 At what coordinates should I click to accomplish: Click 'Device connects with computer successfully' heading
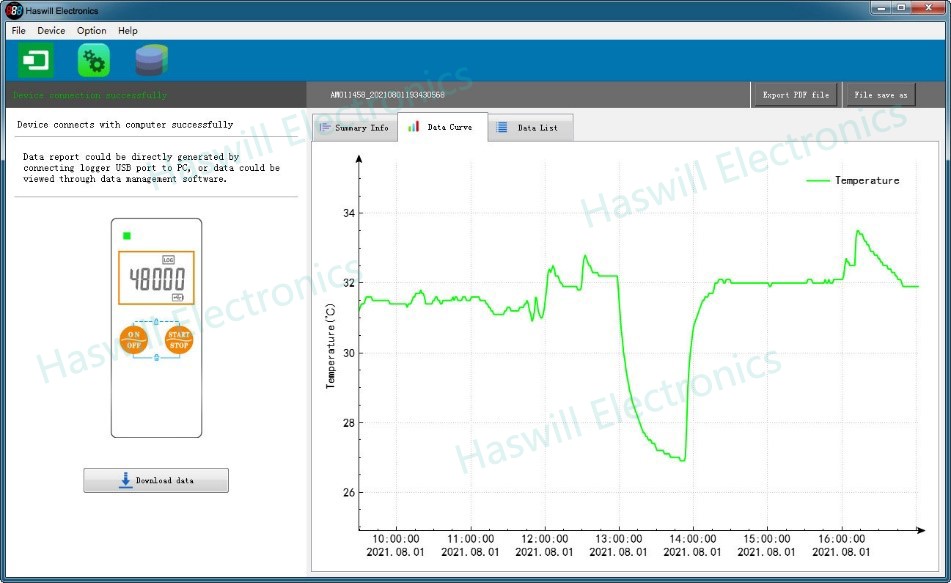point(125,124)
